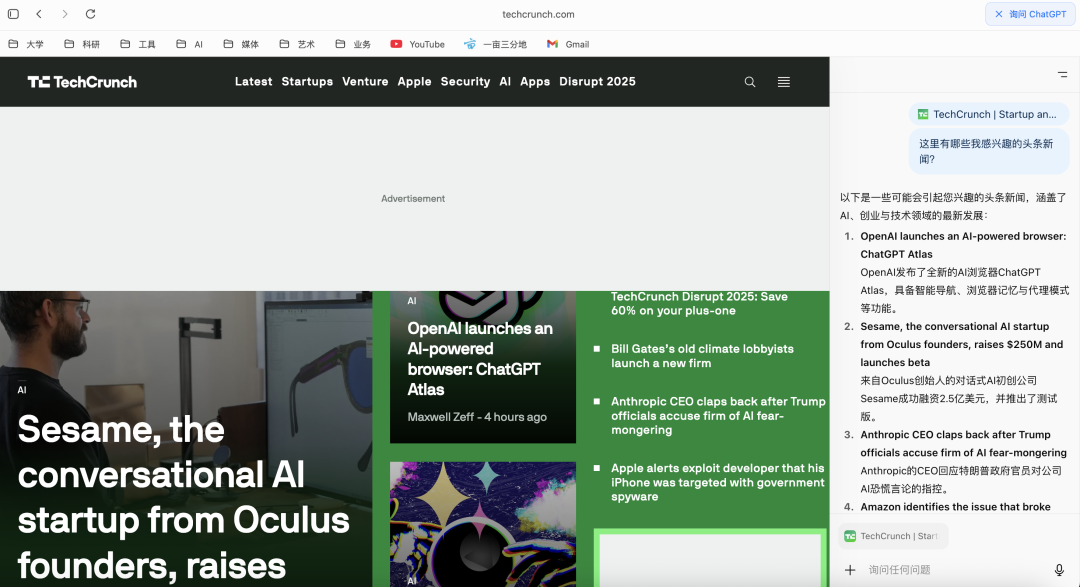Screen dimensions: 1080x587
Task: Open the Startups nav item
Action: tap(307, 81)
